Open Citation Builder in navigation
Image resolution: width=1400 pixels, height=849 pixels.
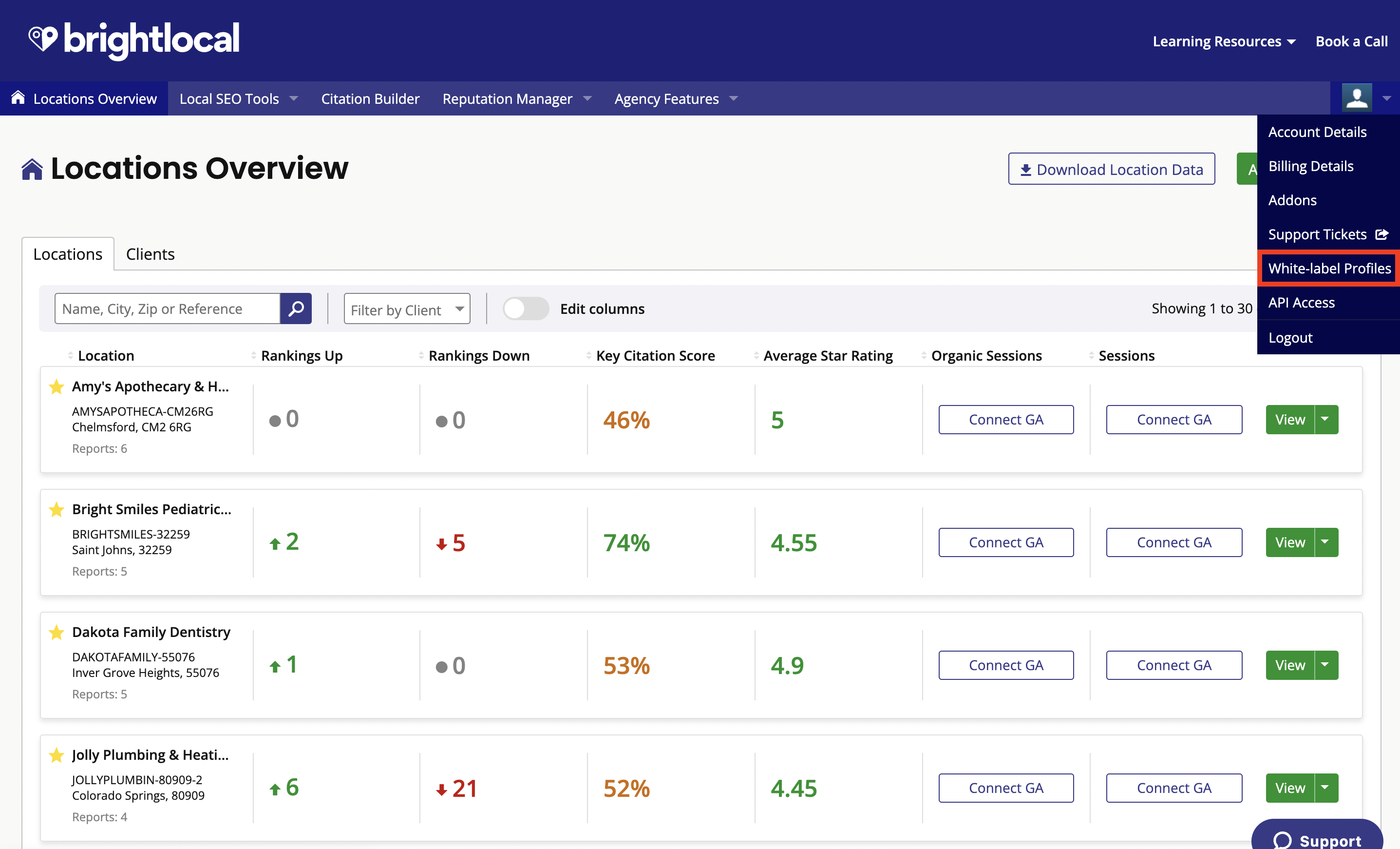[x=370, y=98]
